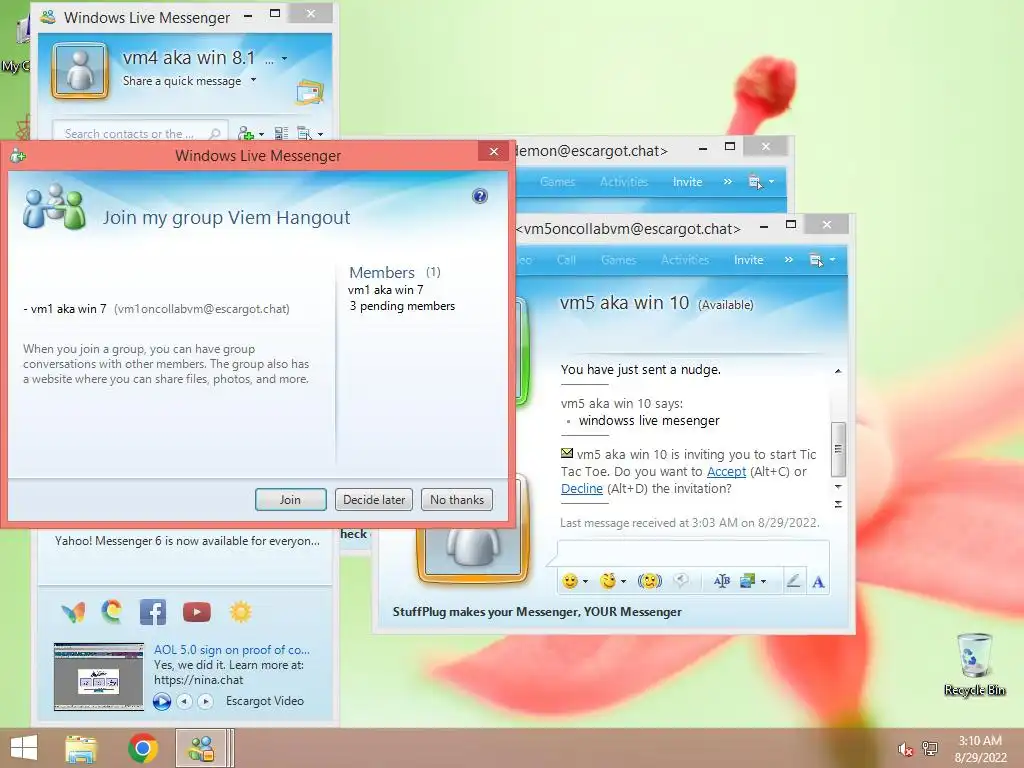Launch Chrome from the taskbar
The width and height of the screenshot is (1024, 768).
142,748
